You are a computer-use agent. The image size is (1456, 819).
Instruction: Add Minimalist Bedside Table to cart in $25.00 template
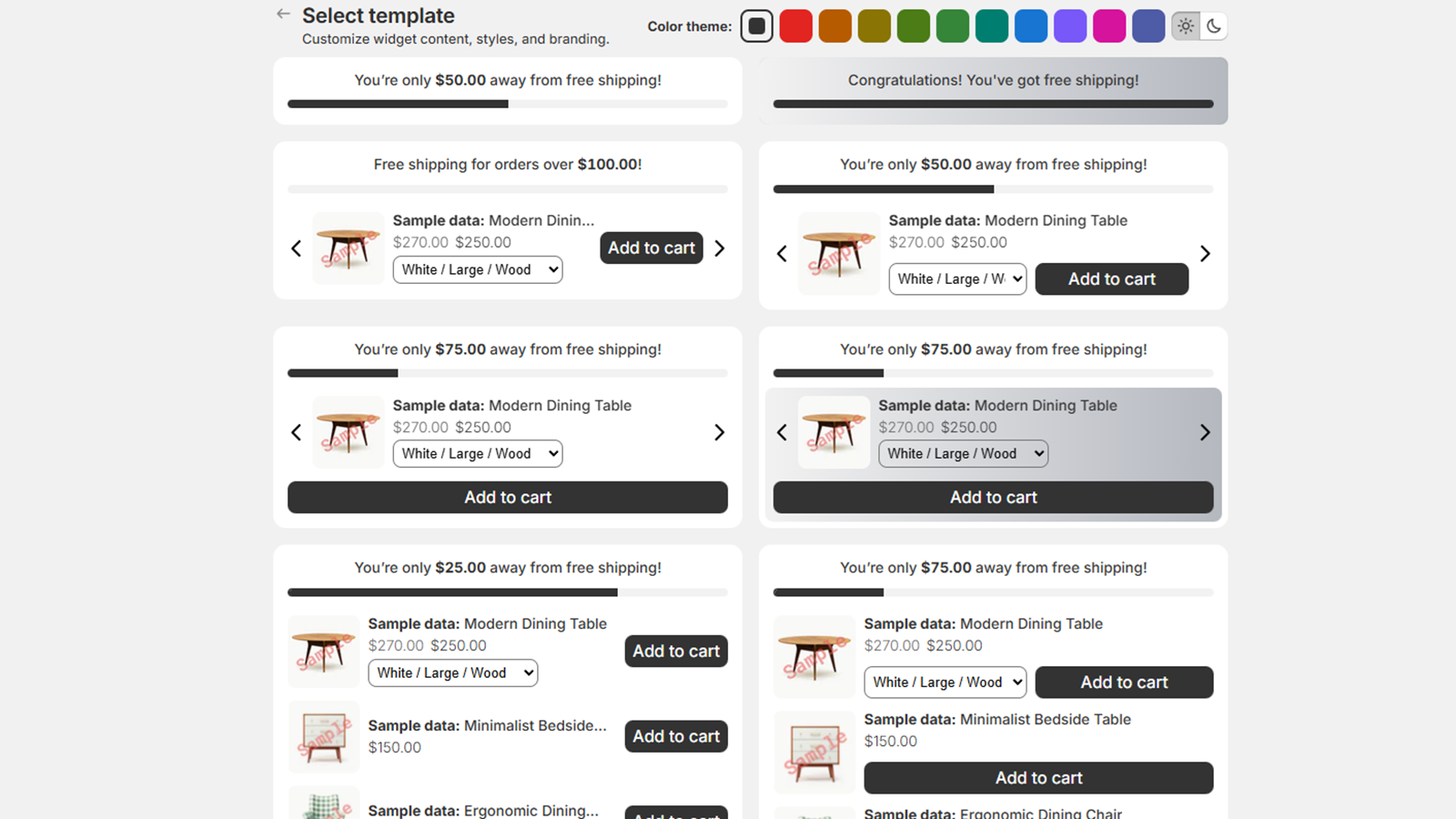[x=676, y=736]
